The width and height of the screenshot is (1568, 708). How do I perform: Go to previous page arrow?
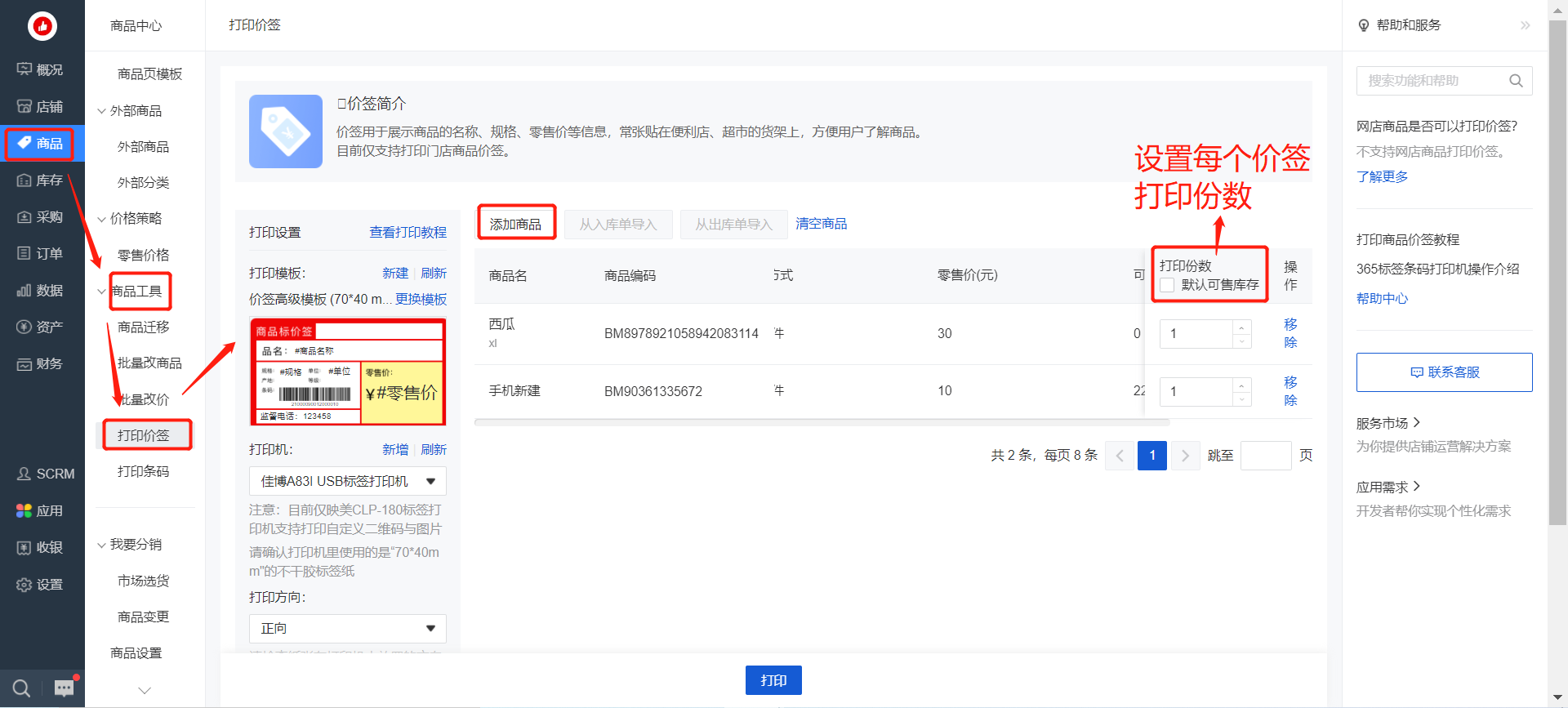click(x=1120, y=456)
